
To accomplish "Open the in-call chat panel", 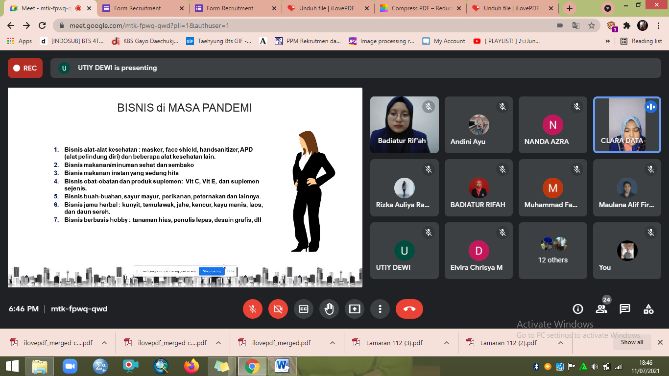I will [625, 309].
